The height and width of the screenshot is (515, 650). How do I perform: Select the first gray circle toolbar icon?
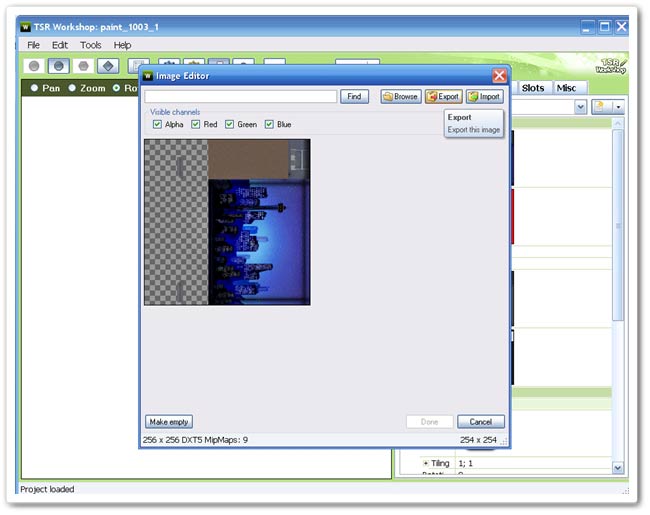tap(35, 66)
